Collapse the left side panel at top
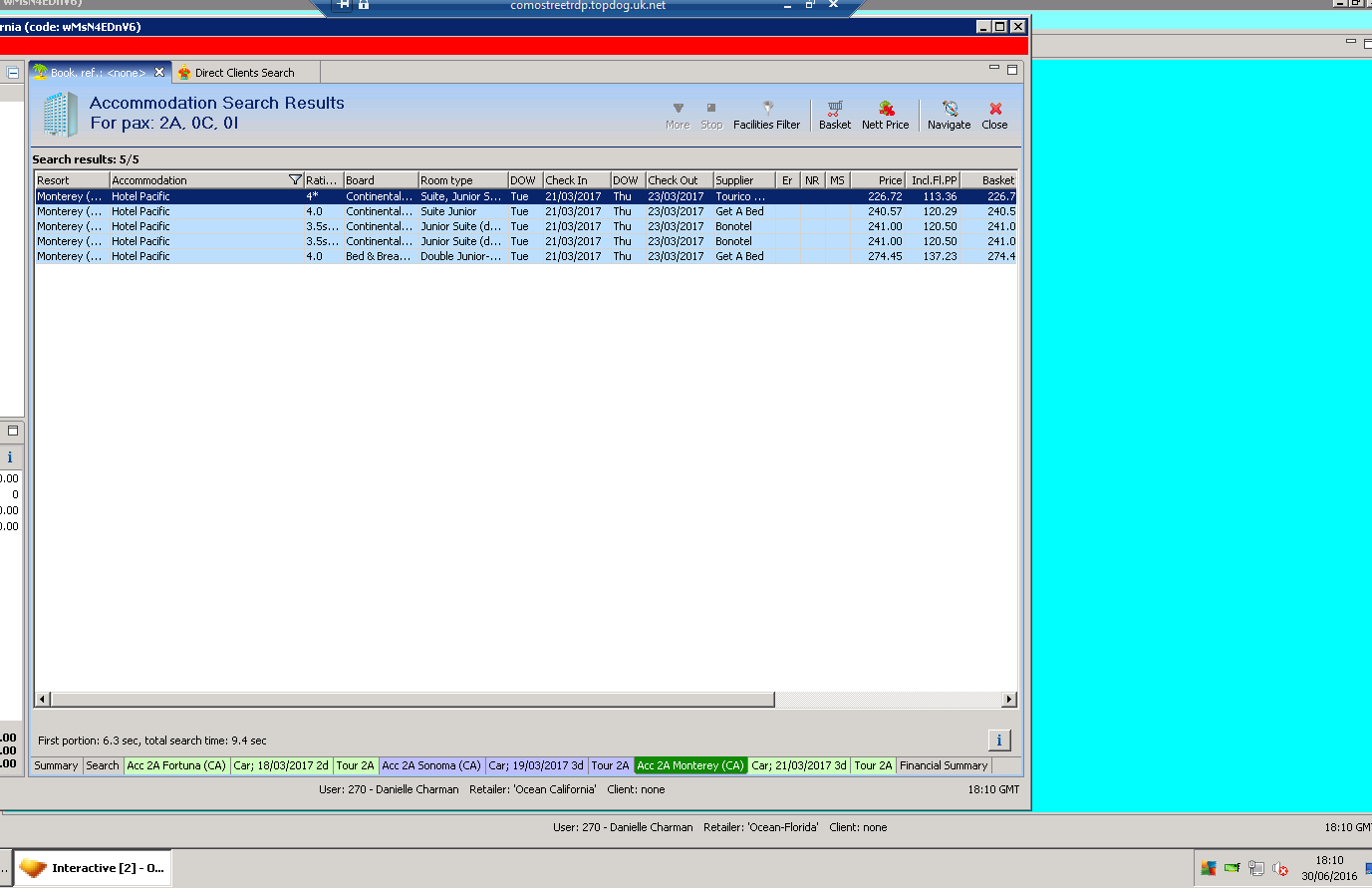The width and height of the screenshot is (1372, 888). point(13,73)
